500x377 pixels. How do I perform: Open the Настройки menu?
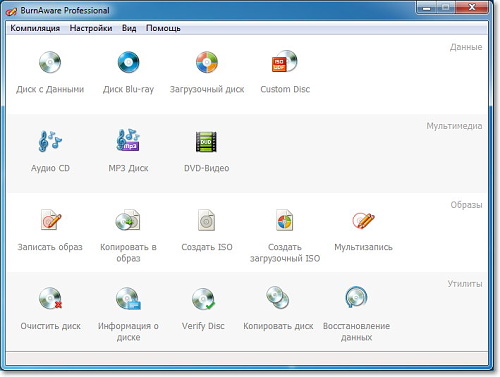click(x=91, y=28)
